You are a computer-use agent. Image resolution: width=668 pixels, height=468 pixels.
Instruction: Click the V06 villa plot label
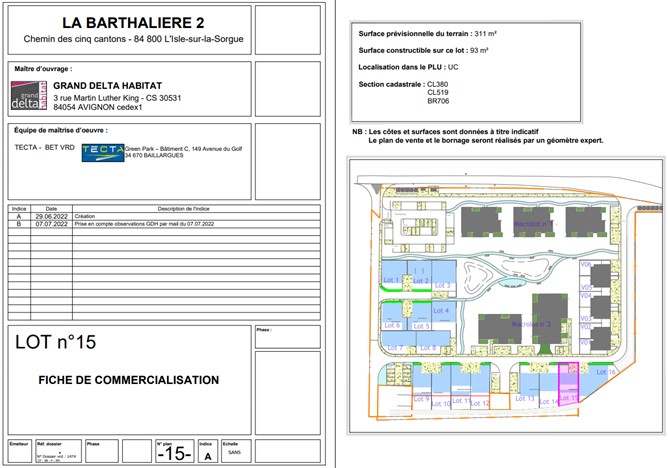click(x=585, y=264)
